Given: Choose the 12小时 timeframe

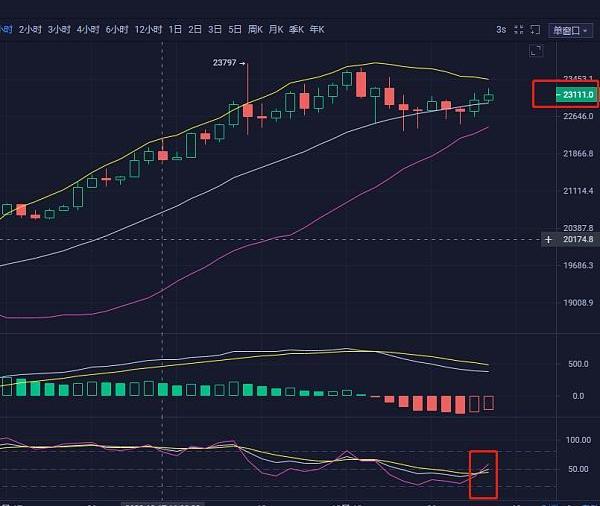Looking at the screenshot, I should tap(148, 30).
